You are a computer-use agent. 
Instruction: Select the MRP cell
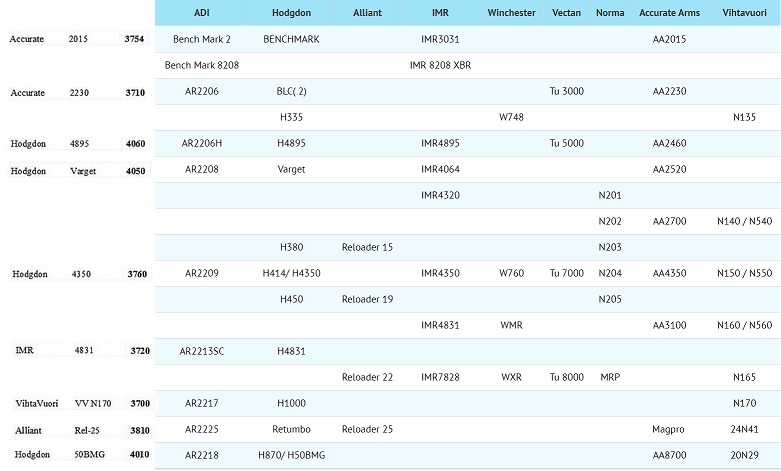tap(610, 377)
